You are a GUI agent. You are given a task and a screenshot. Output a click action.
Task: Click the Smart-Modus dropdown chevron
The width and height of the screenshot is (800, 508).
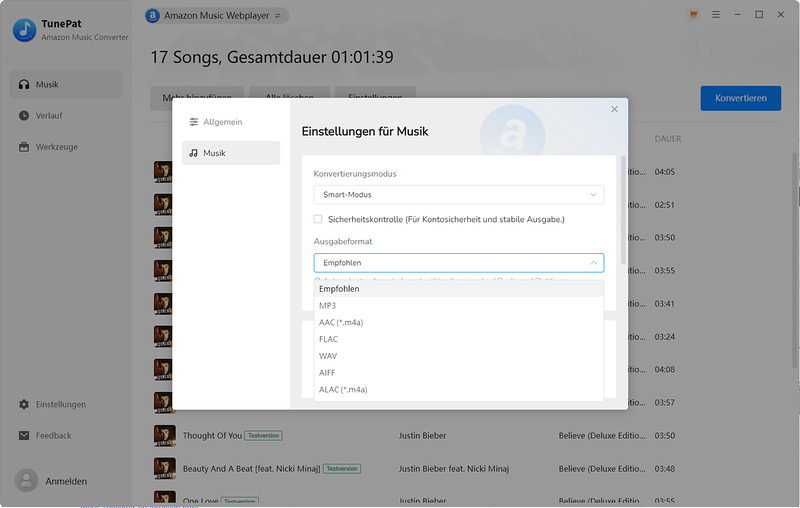point(593,195)
